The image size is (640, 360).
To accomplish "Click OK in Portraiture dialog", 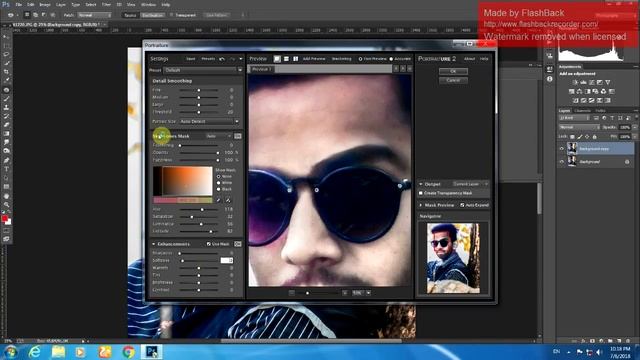I will click(x=453, y=71).
